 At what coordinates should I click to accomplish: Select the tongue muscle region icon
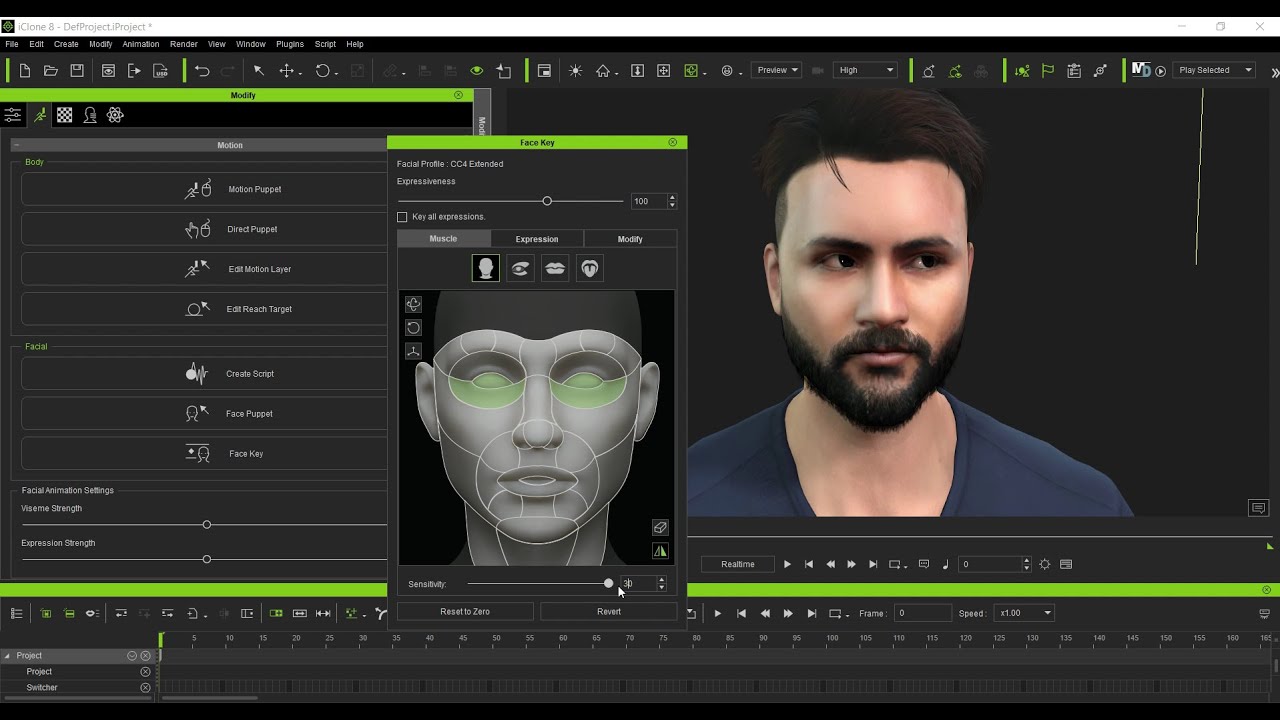590,268
